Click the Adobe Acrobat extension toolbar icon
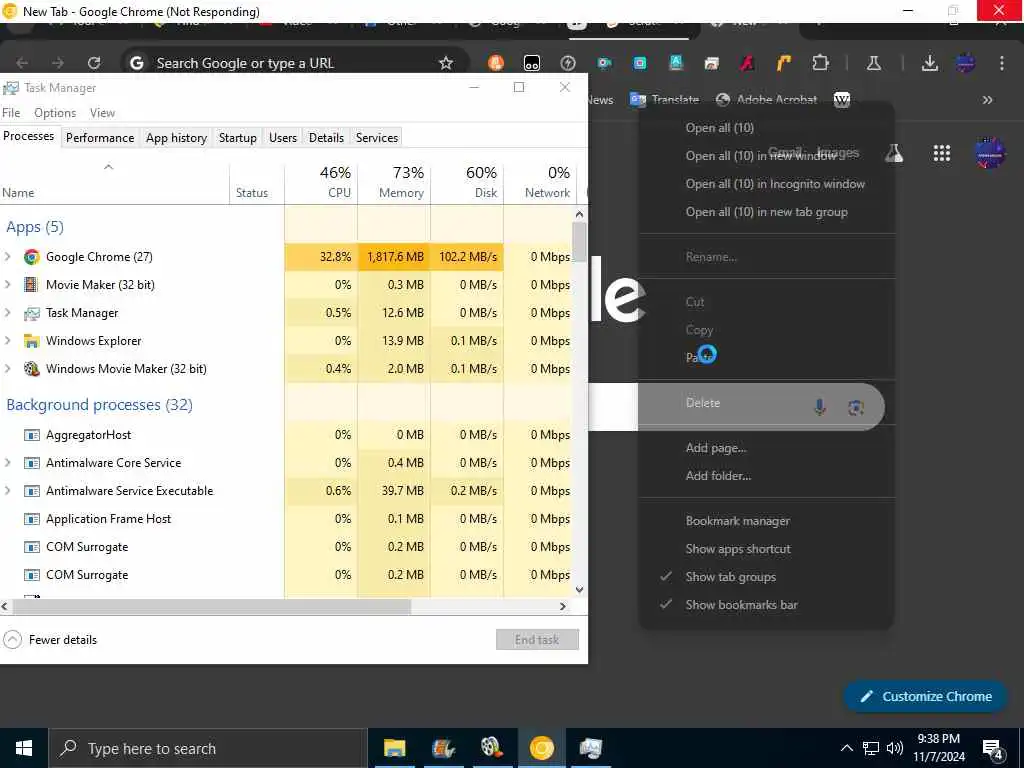 pos(747,63)
